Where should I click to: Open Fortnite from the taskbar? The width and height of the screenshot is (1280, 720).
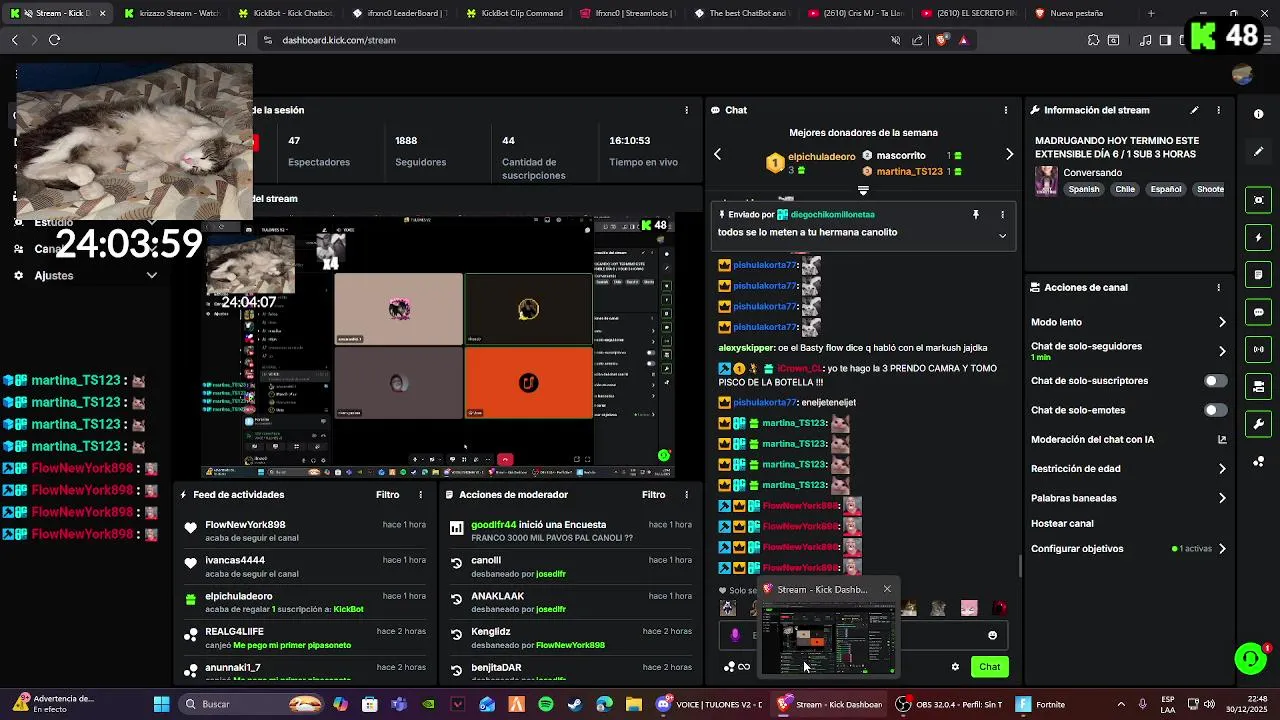[1040, 704]
